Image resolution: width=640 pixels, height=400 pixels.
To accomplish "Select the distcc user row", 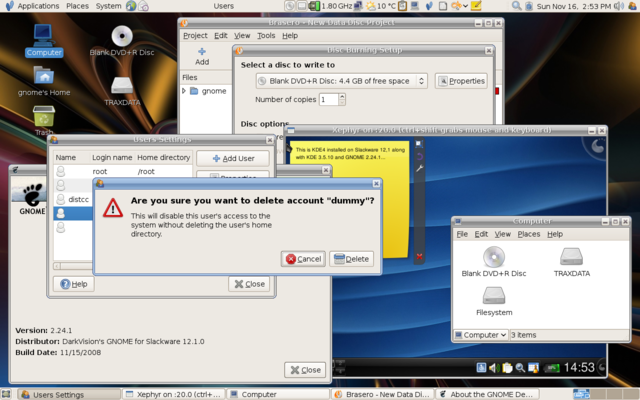I will coord(73,199).
